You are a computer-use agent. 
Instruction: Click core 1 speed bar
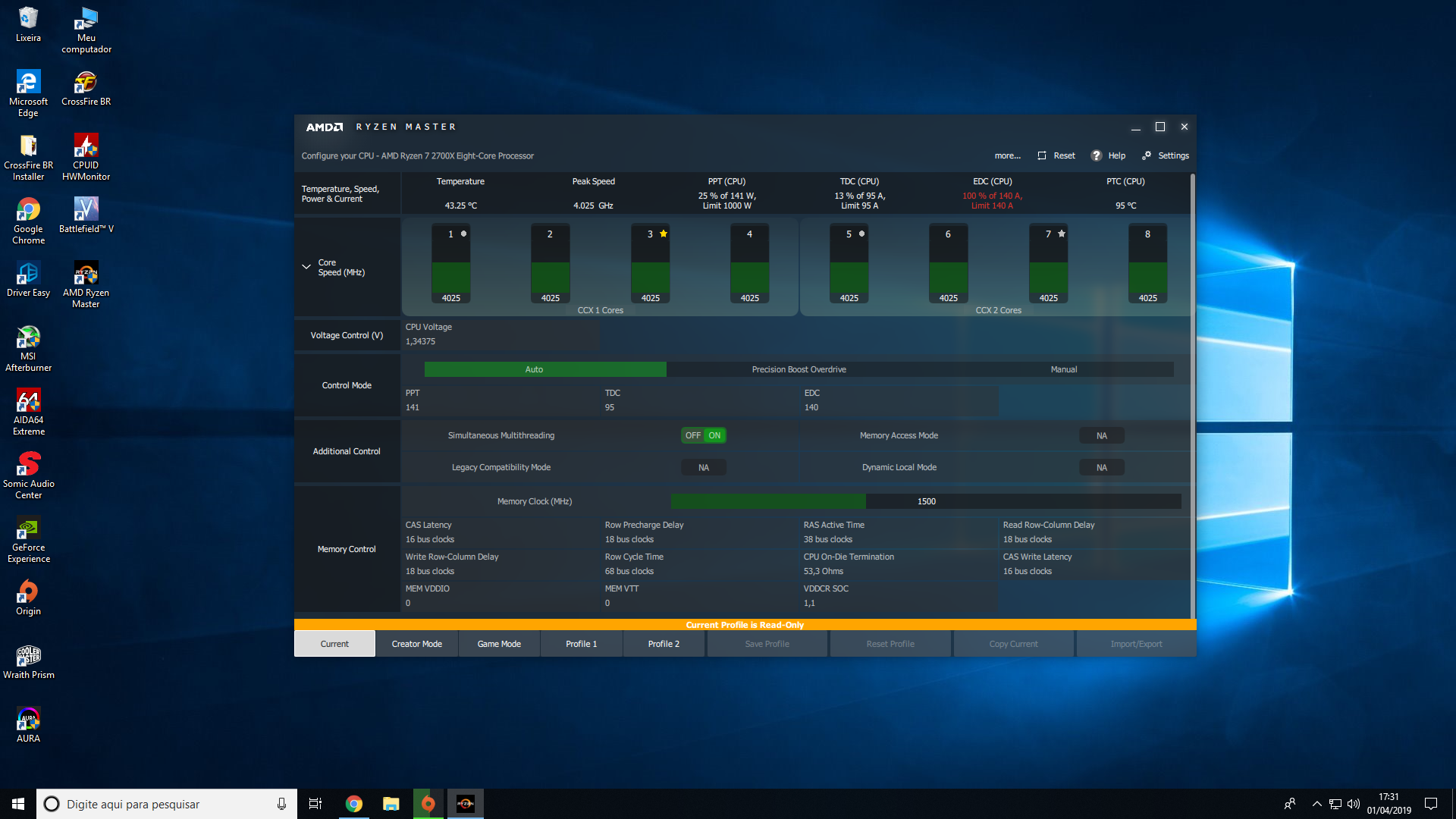[x=450, y=263]
